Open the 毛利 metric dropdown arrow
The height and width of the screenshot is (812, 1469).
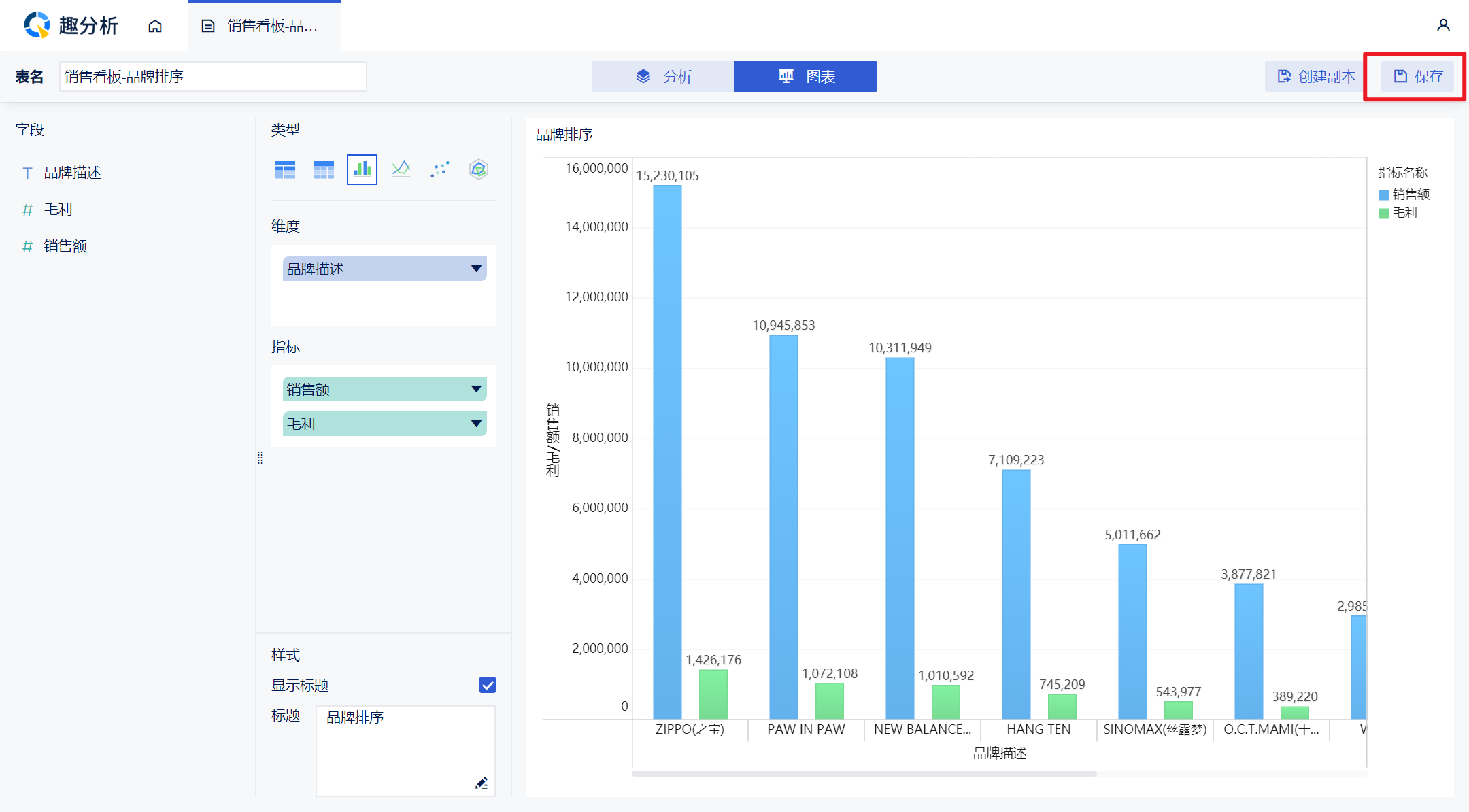476,424
